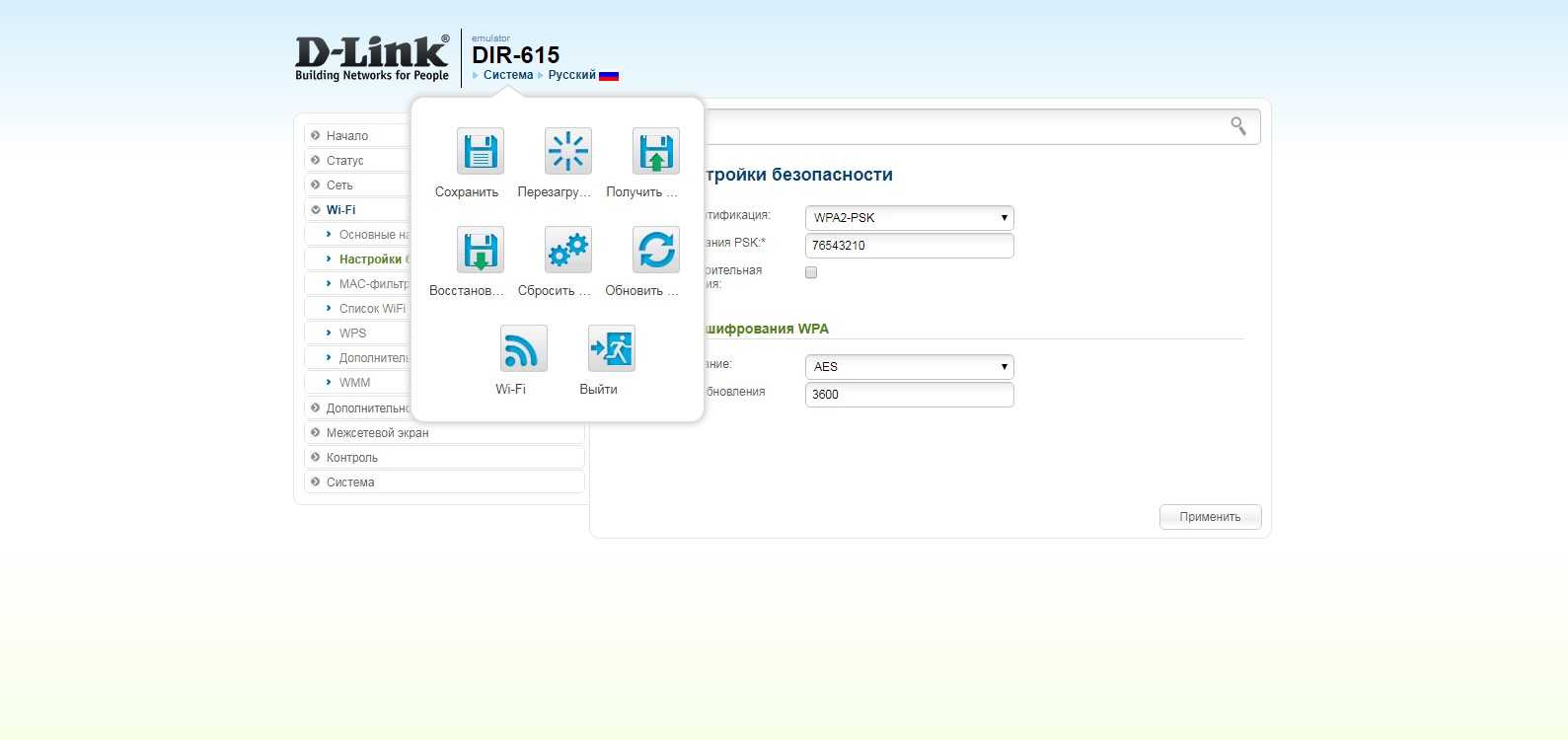Expand the Межсетевой экран sidebar section
The image size is (1568, 740).
377,433
